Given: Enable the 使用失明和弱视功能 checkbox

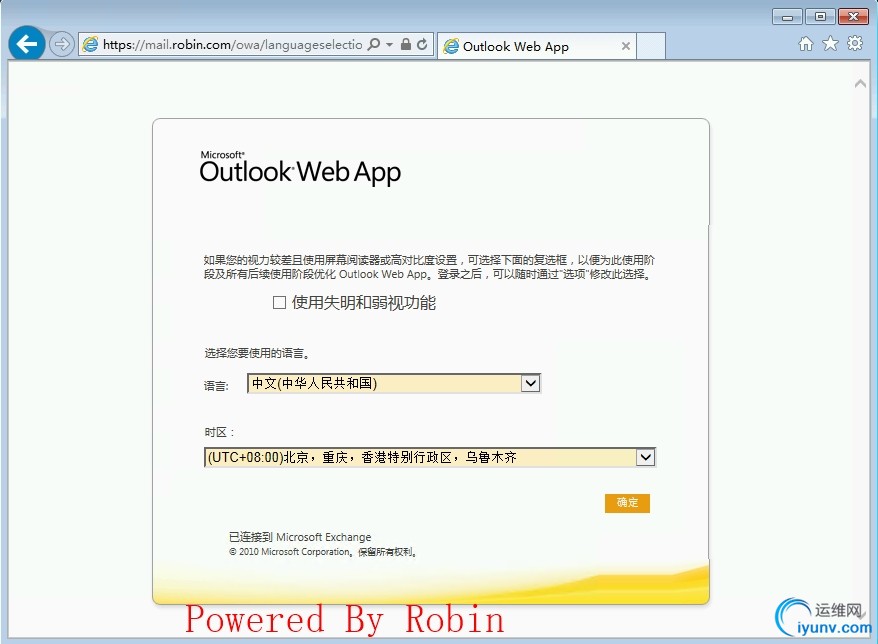Looking at the screenshot, I should click(279, 303).
